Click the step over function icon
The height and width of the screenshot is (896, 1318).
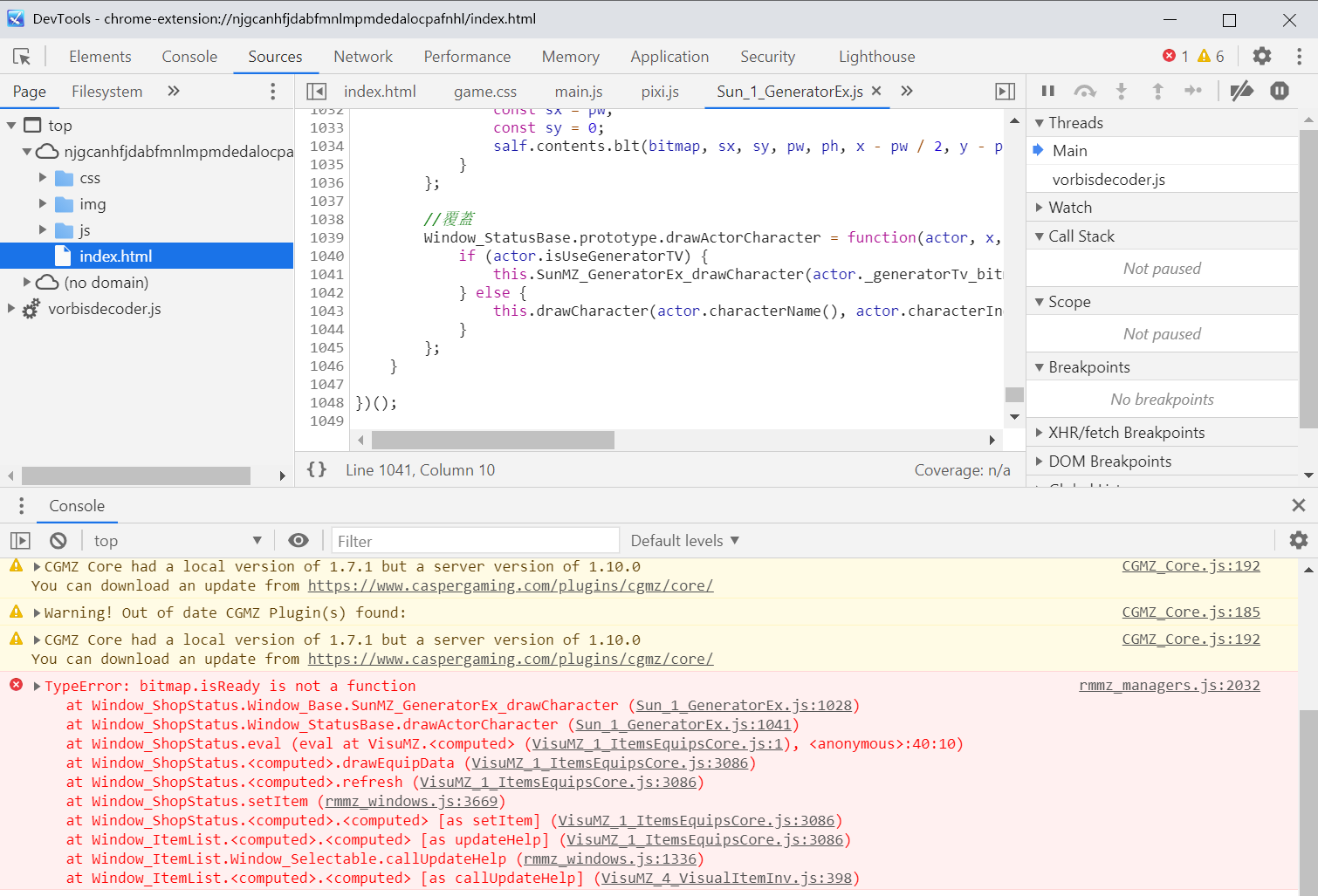click(1085, 91)
